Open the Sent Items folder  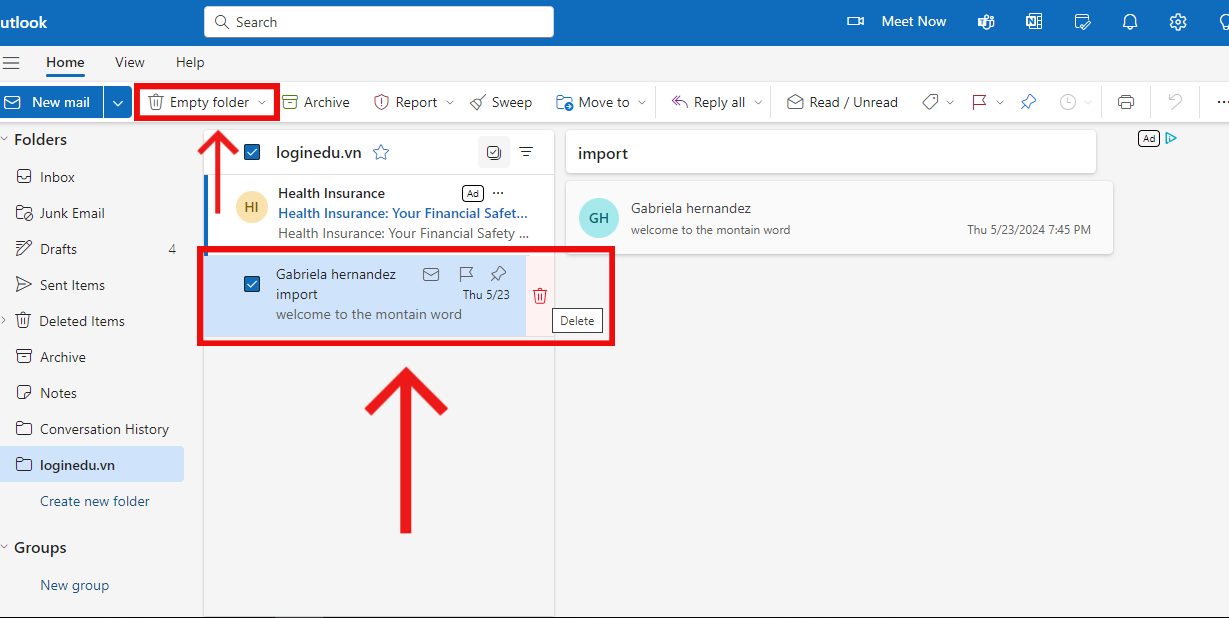click(x=92, y=285)
